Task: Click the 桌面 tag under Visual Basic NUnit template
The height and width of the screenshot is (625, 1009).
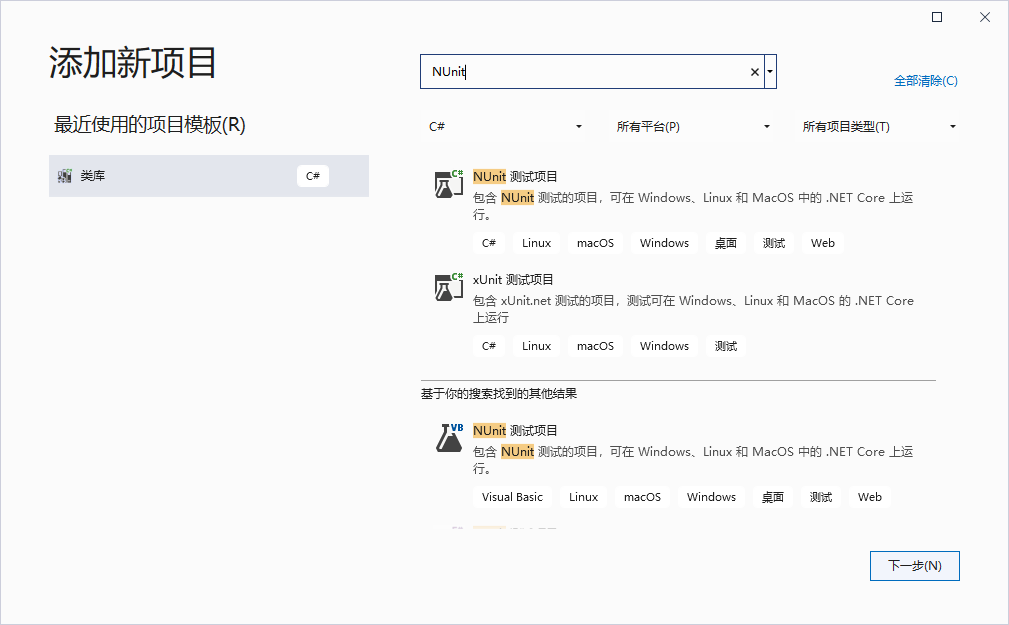Action: pos(772,497)
